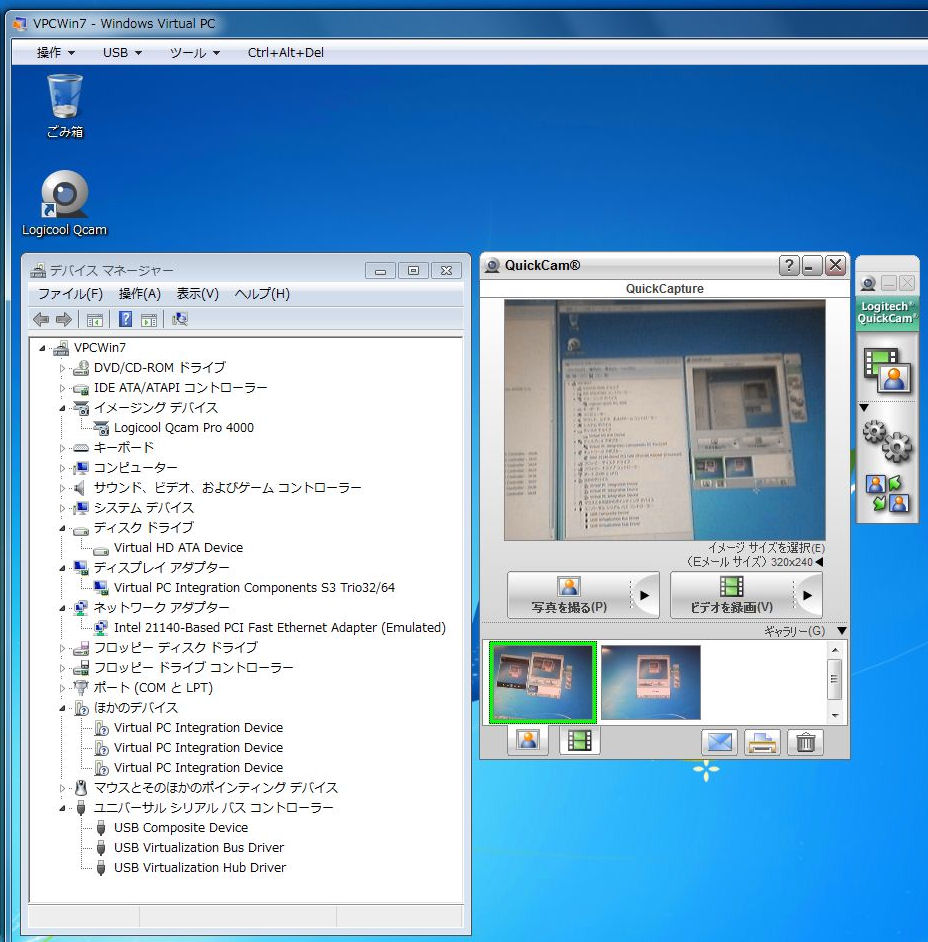Open image size selector 320x240 arrow
928x942 pixels.
click(819, 562)
